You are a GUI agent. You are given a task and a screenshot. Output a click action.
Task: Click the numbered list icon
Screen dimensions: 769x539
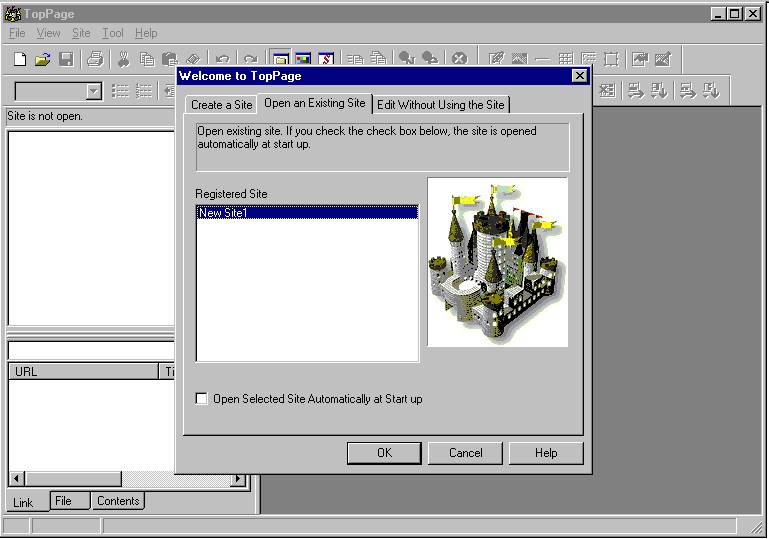point(144,91)
